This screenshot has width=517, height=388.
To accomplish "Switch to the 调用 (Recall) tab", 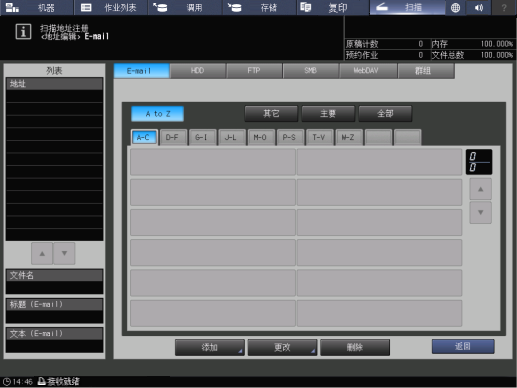I will pos(185,7).
